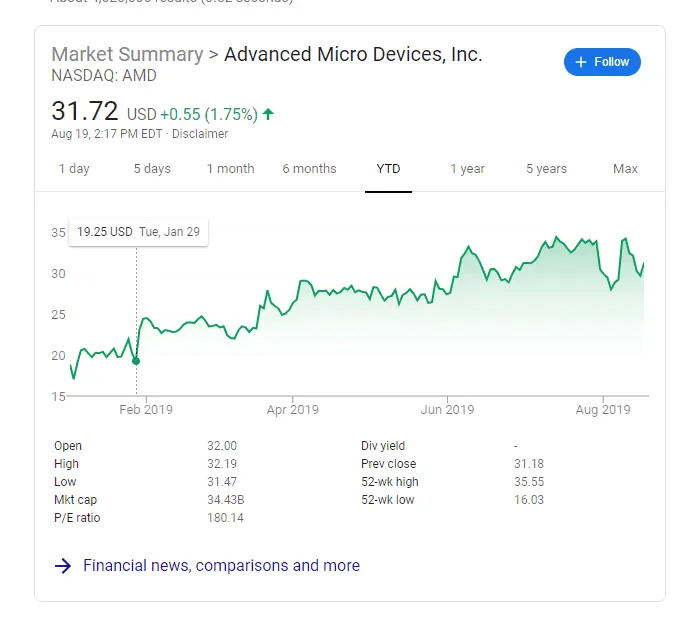This screenshot has height=640, width=691.
Task: Click the green up arrow beside percentage change
Action: [x=268, y=114]
